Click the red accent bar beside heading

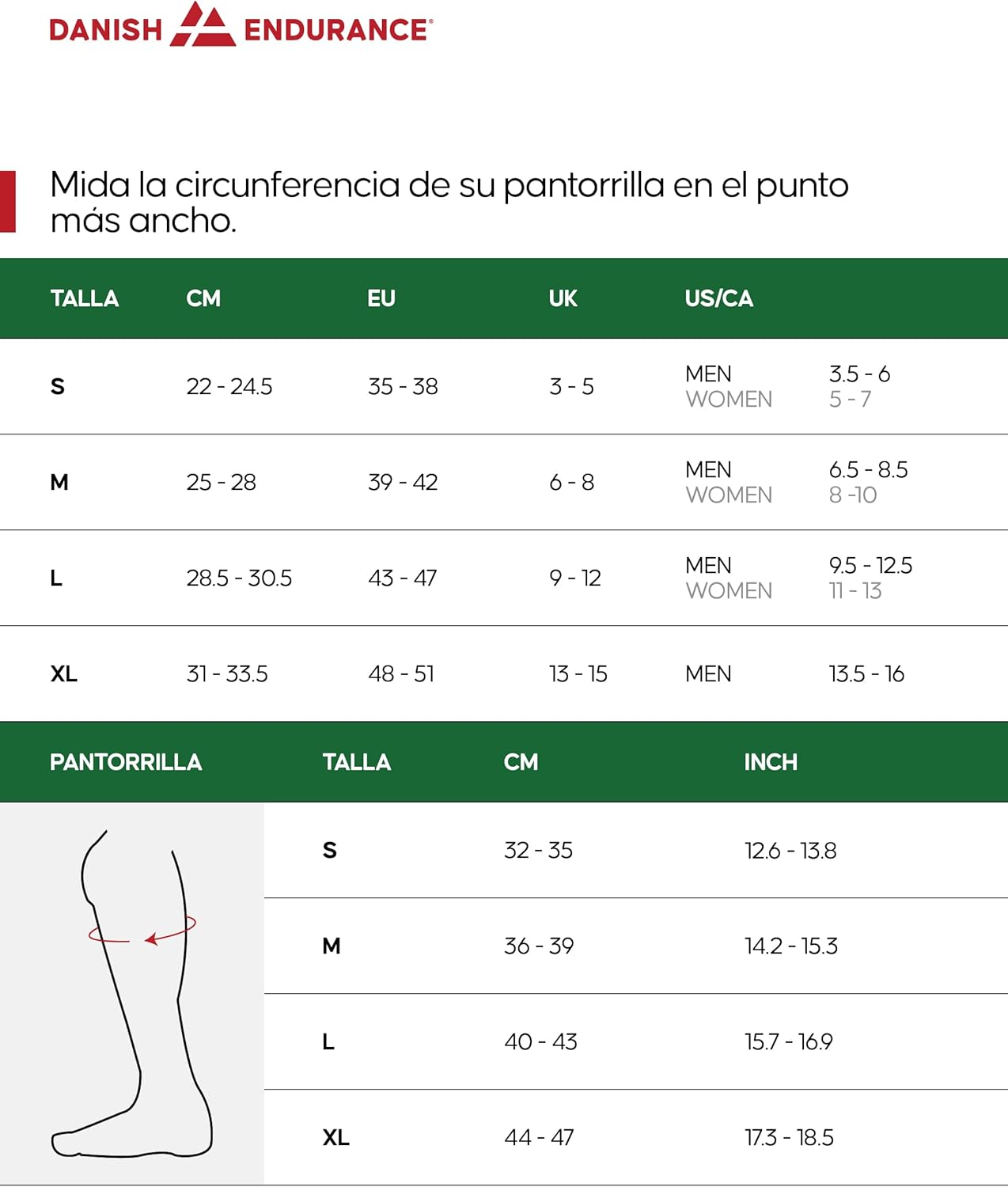pyautogui.click(x=8, y=201)
